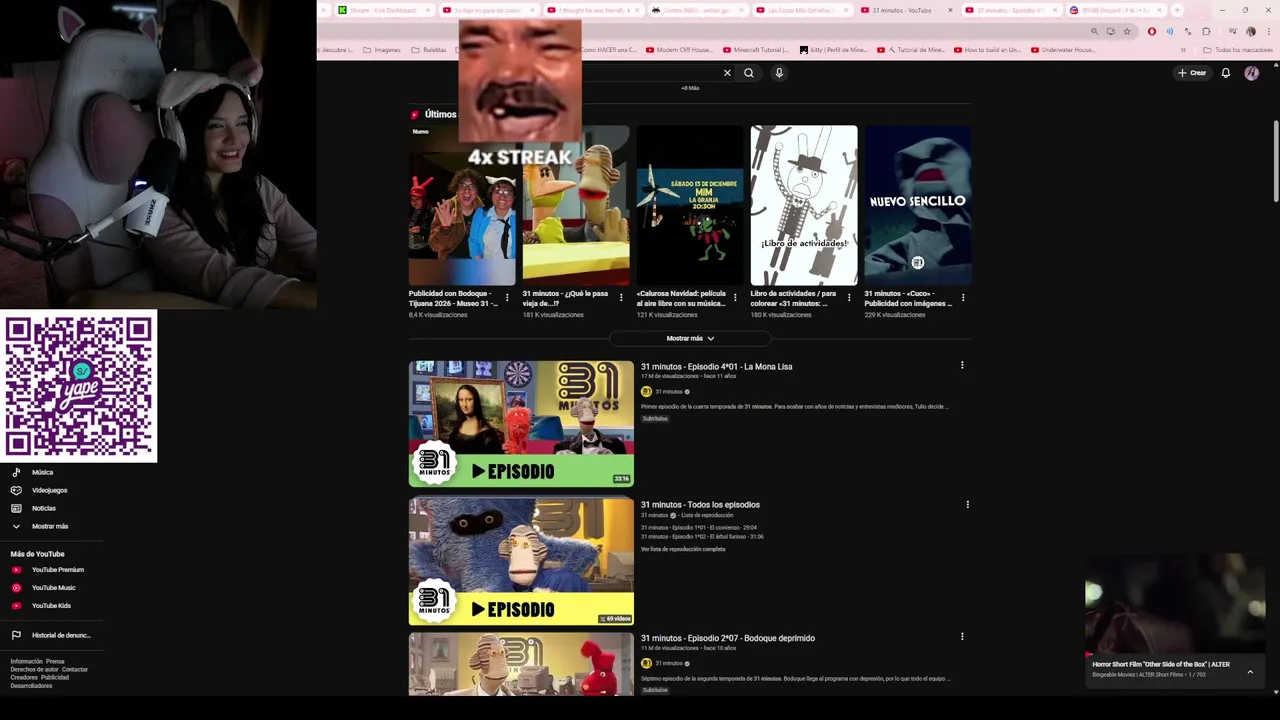Click the Contactar footer link
1280x720 pixels.
click(75, 669)
